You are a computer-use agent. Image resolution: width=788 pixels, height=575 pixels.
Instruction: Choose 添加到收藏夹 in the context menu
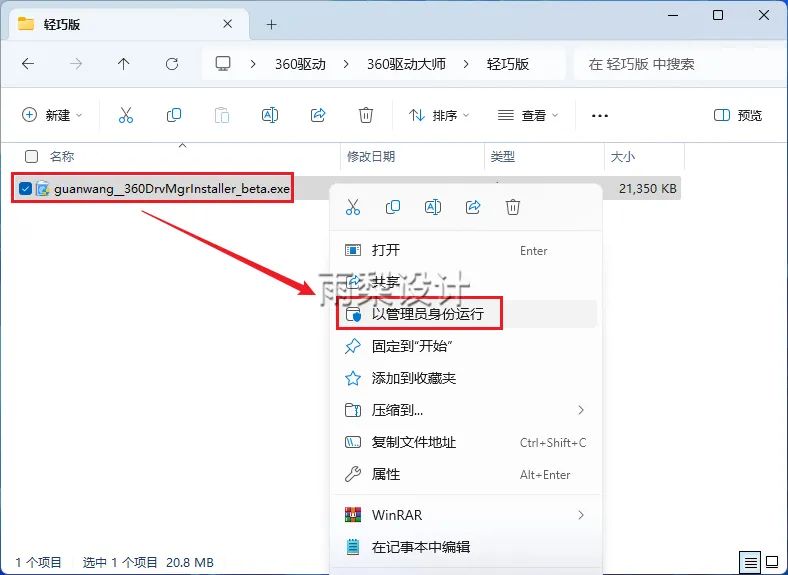tap(466, 378)
